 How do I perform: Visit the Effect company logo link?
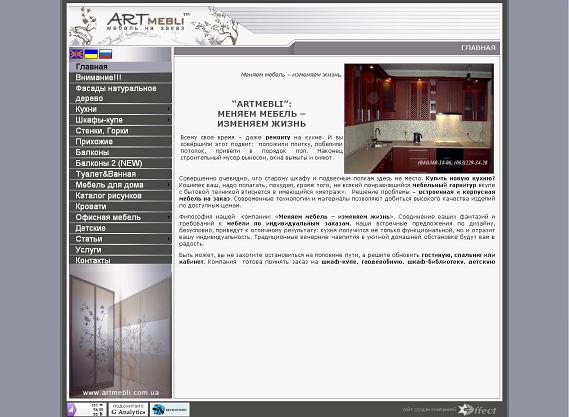click(477, 410)
